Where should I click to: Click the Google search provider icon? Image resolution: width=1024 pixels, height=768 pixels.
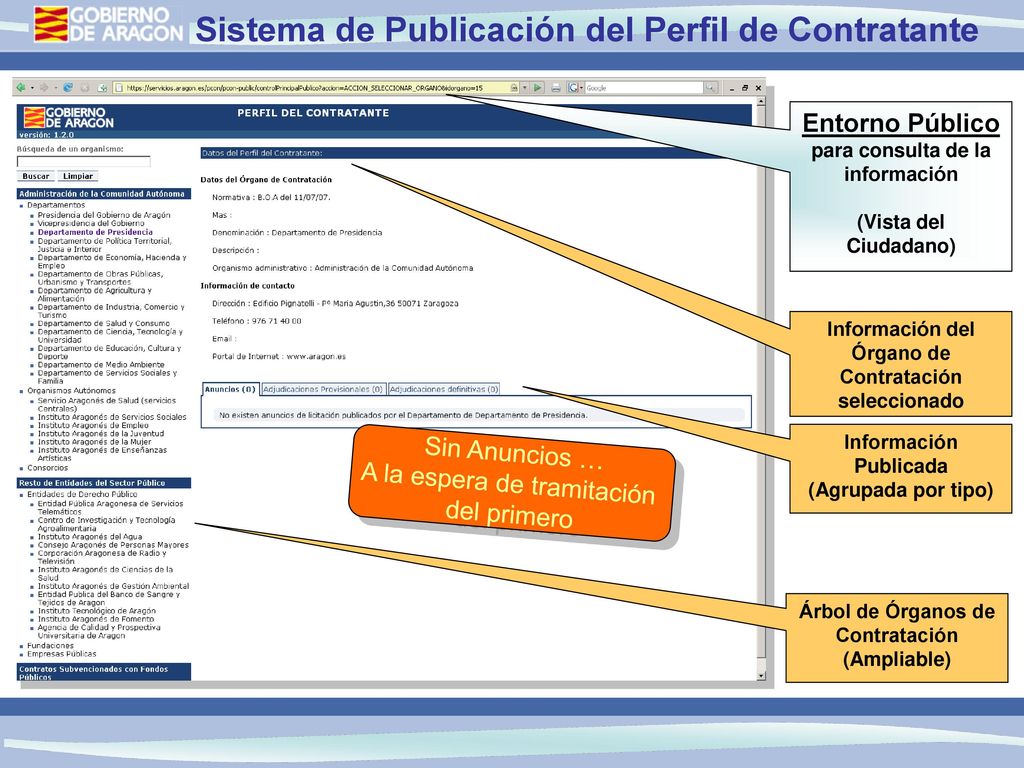573,88
